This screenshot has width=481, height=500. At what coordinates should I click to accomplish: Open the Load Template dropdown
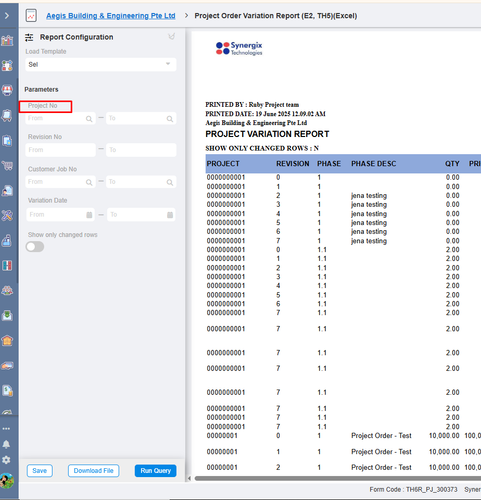101,64
